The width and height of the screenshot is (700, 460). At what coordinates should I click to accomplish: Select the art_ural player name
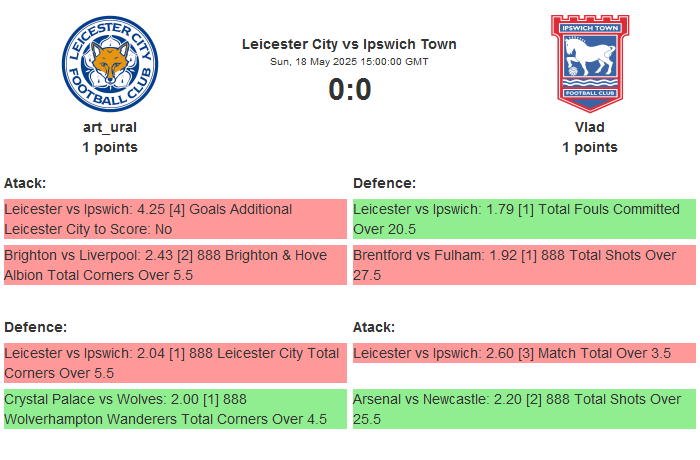110,127
